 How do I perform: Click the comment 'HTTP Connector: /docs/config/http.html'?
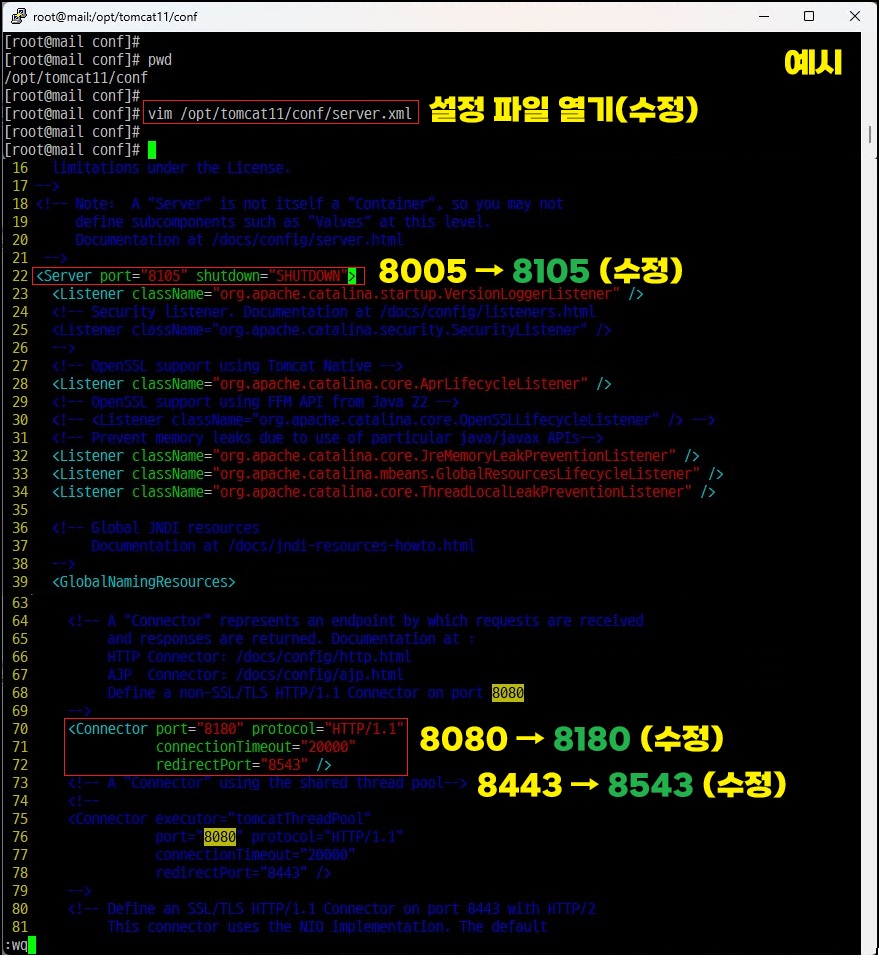[x=259, y=657]
